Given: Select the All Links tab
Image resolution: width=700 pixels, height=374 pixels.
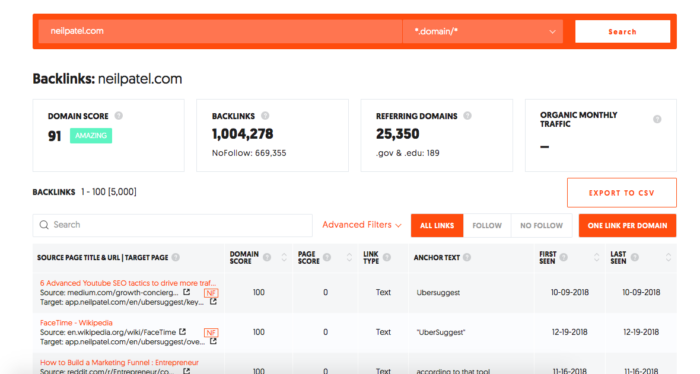Looking at the screenshot, I should click(437, 225).
